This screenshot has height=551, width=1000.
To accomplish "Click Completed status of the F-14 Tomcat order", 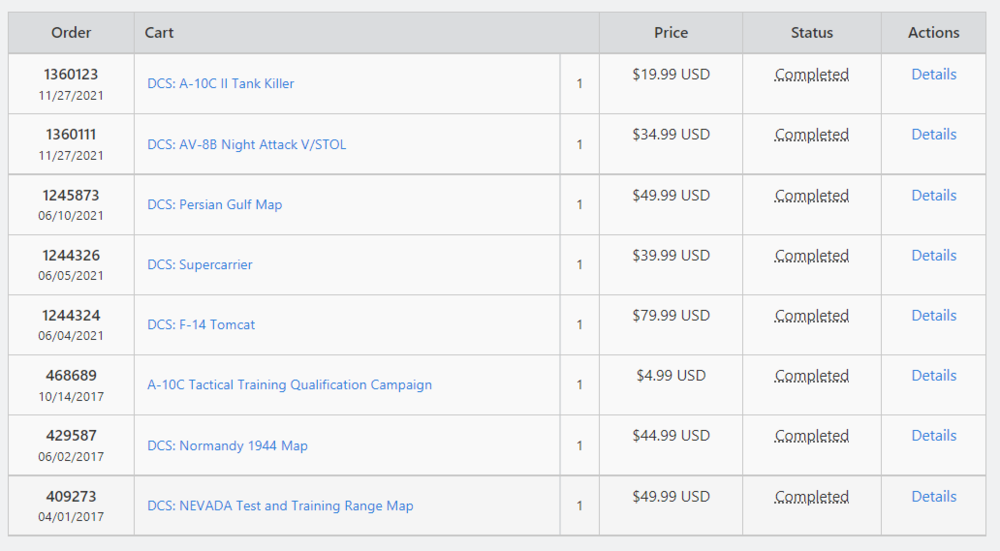I will pos(812,316).
